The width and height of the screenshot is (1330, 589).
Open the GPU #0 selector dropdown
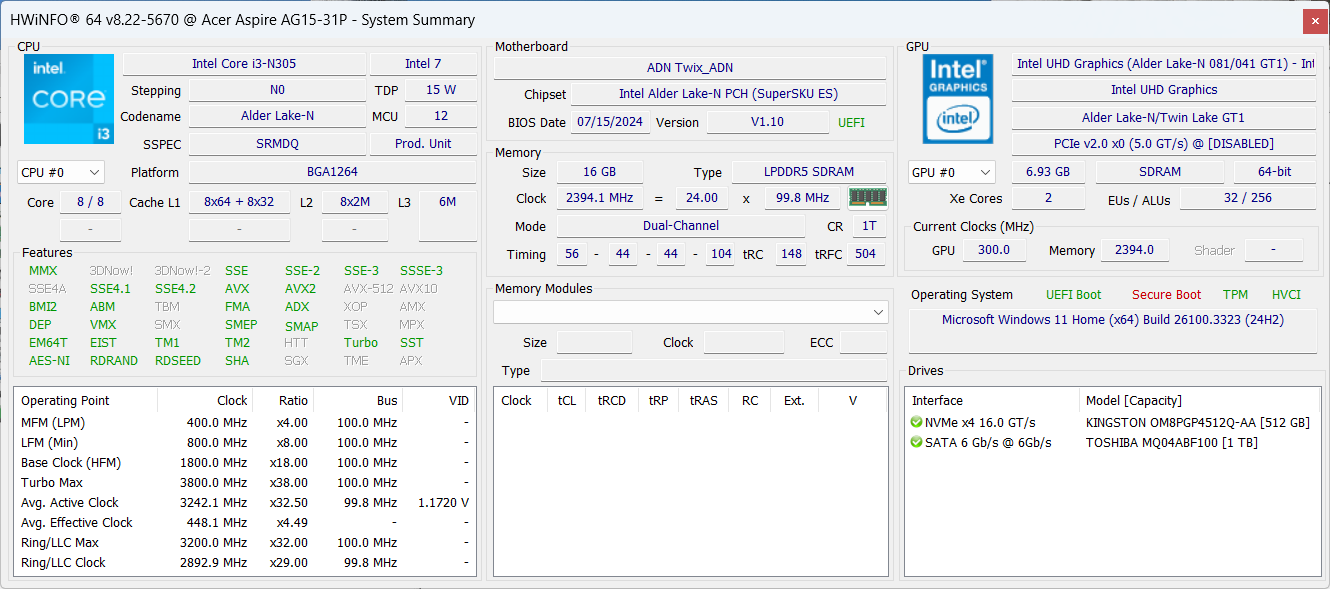952,172
